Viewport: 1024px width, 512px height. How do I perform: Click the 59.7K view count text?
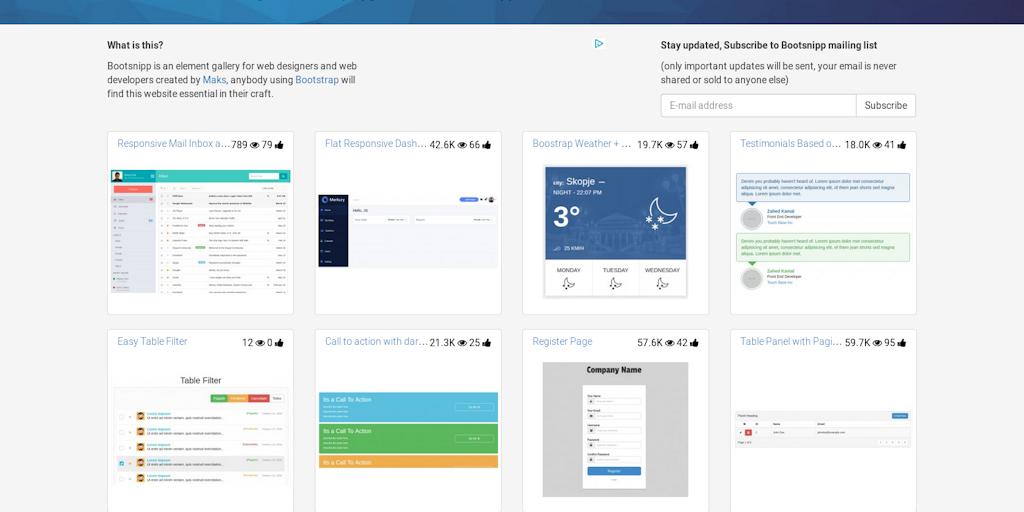pyautogui.click(x=857, y=343)
